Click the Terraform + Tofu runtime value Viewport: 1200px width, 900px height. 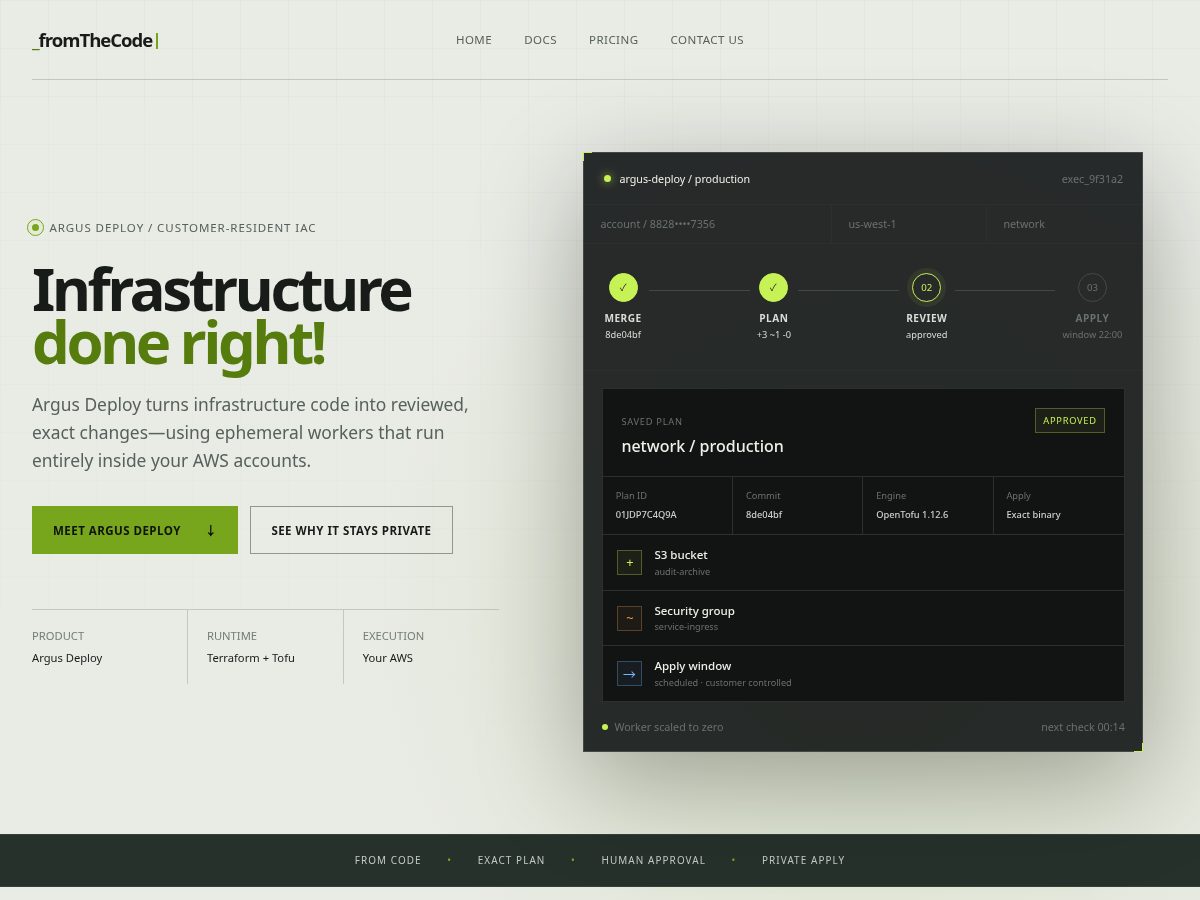coord(251,658)
